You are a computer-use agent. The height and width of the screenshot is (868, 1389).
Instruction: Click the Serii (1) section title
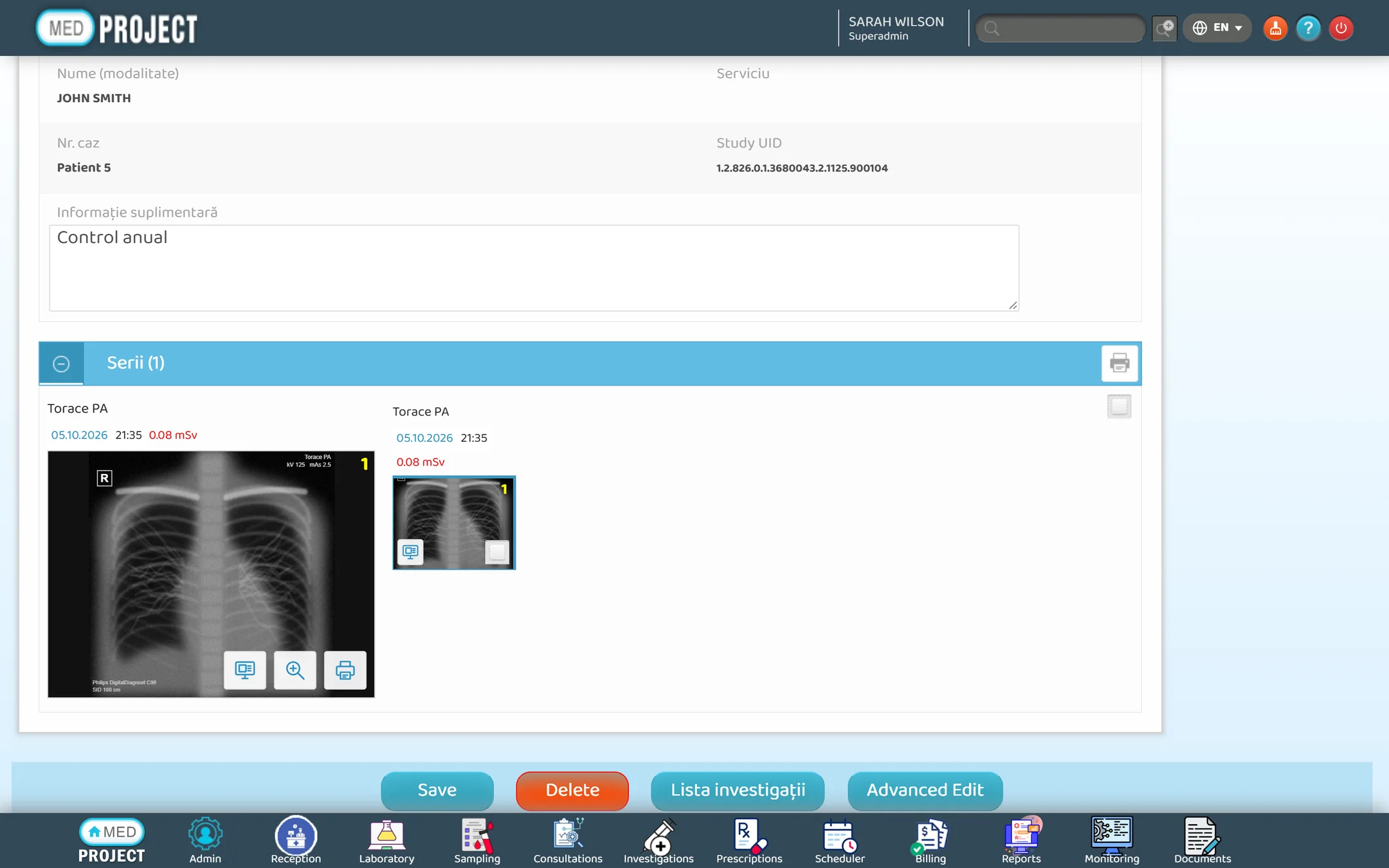136,363
